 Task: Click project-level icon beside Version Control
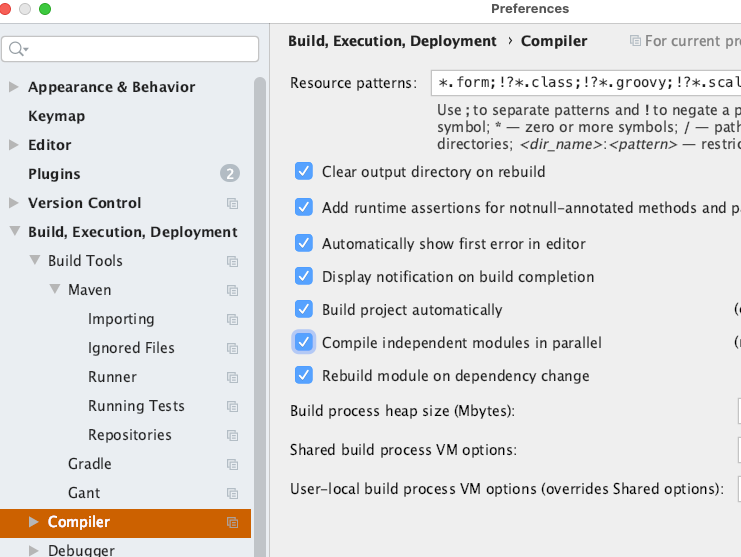pyautogui.click(x=232, y=203)
